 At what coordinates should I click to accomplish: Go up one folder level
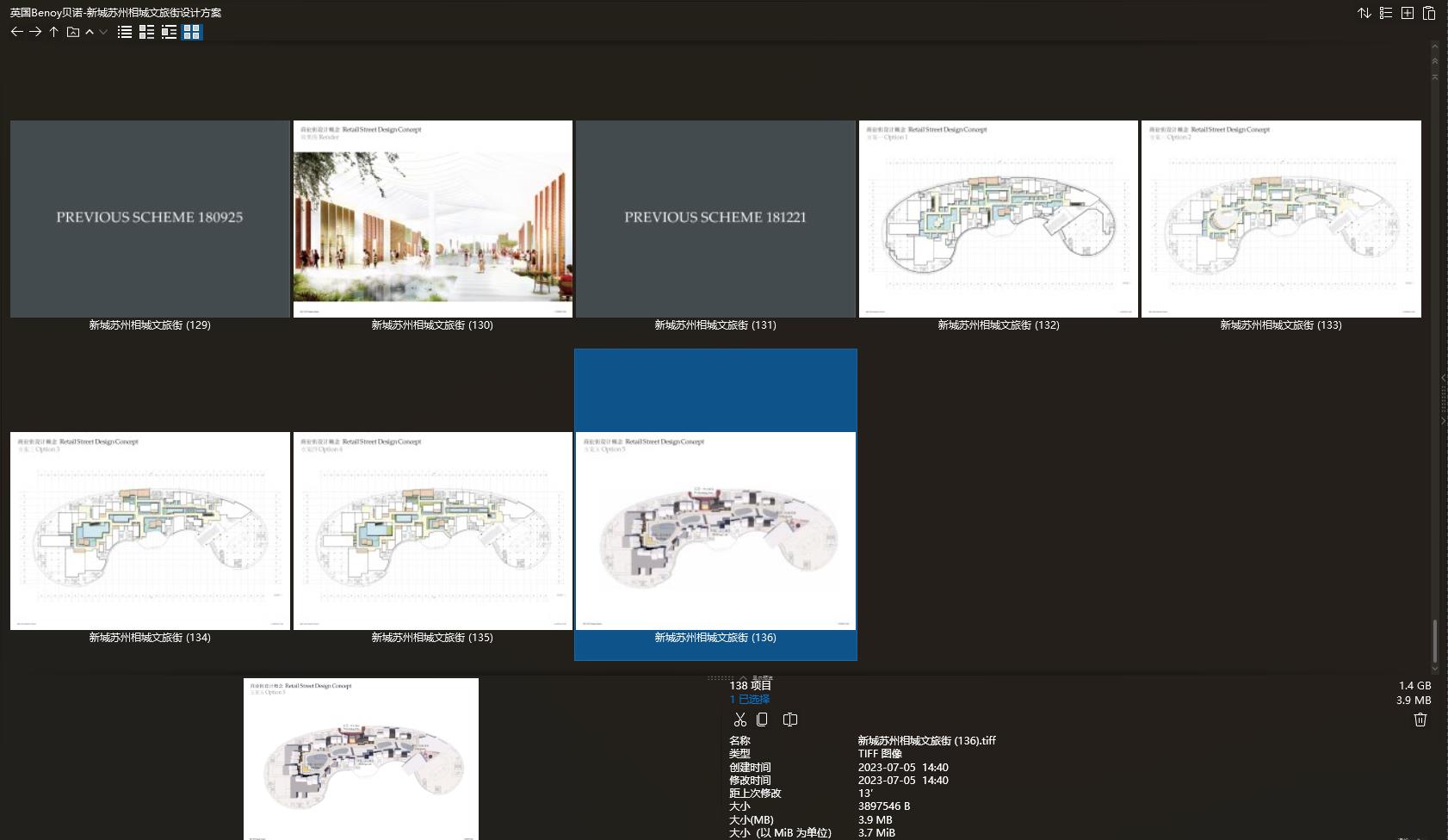coord(53,32)
